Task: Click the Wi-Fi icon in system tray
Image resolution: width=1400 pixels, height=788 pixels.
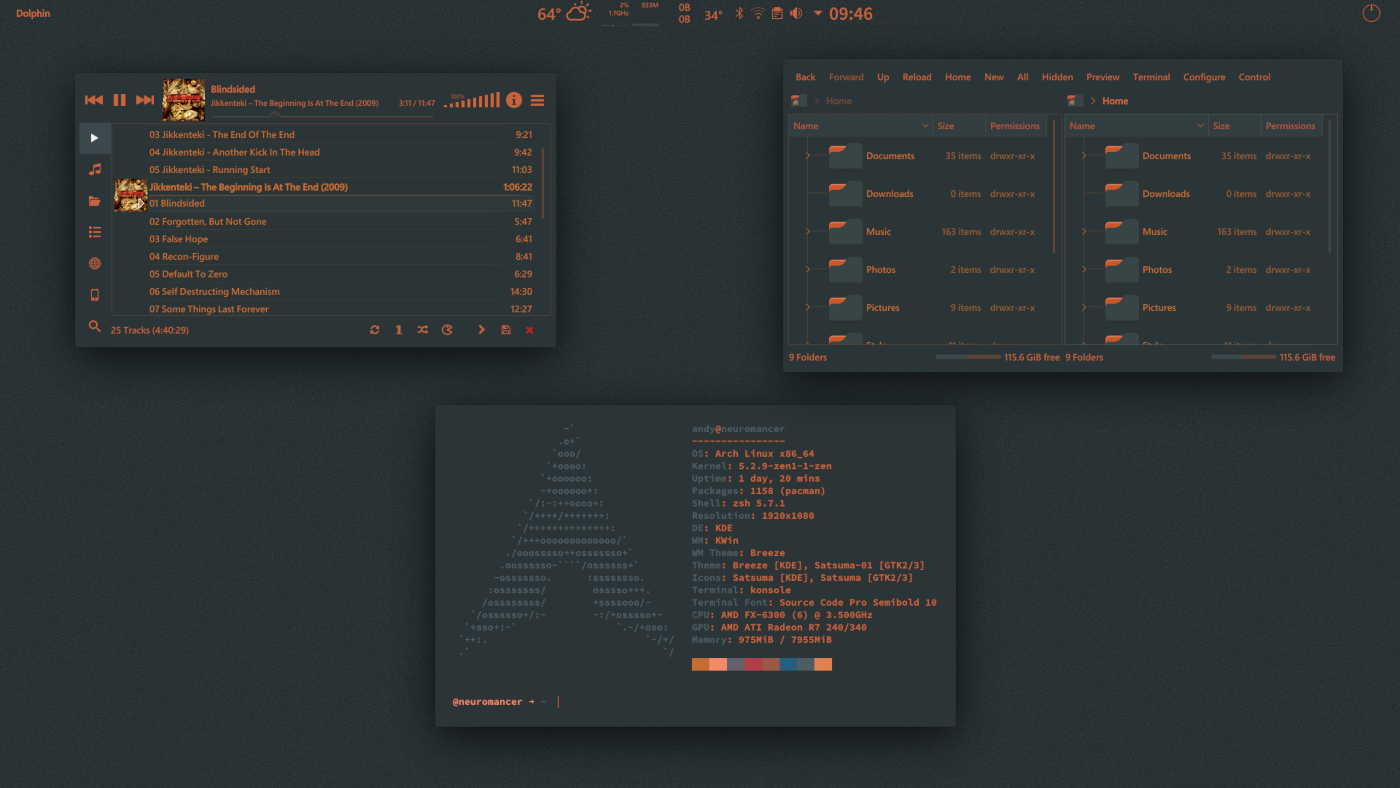Action: tap(758, 14)
